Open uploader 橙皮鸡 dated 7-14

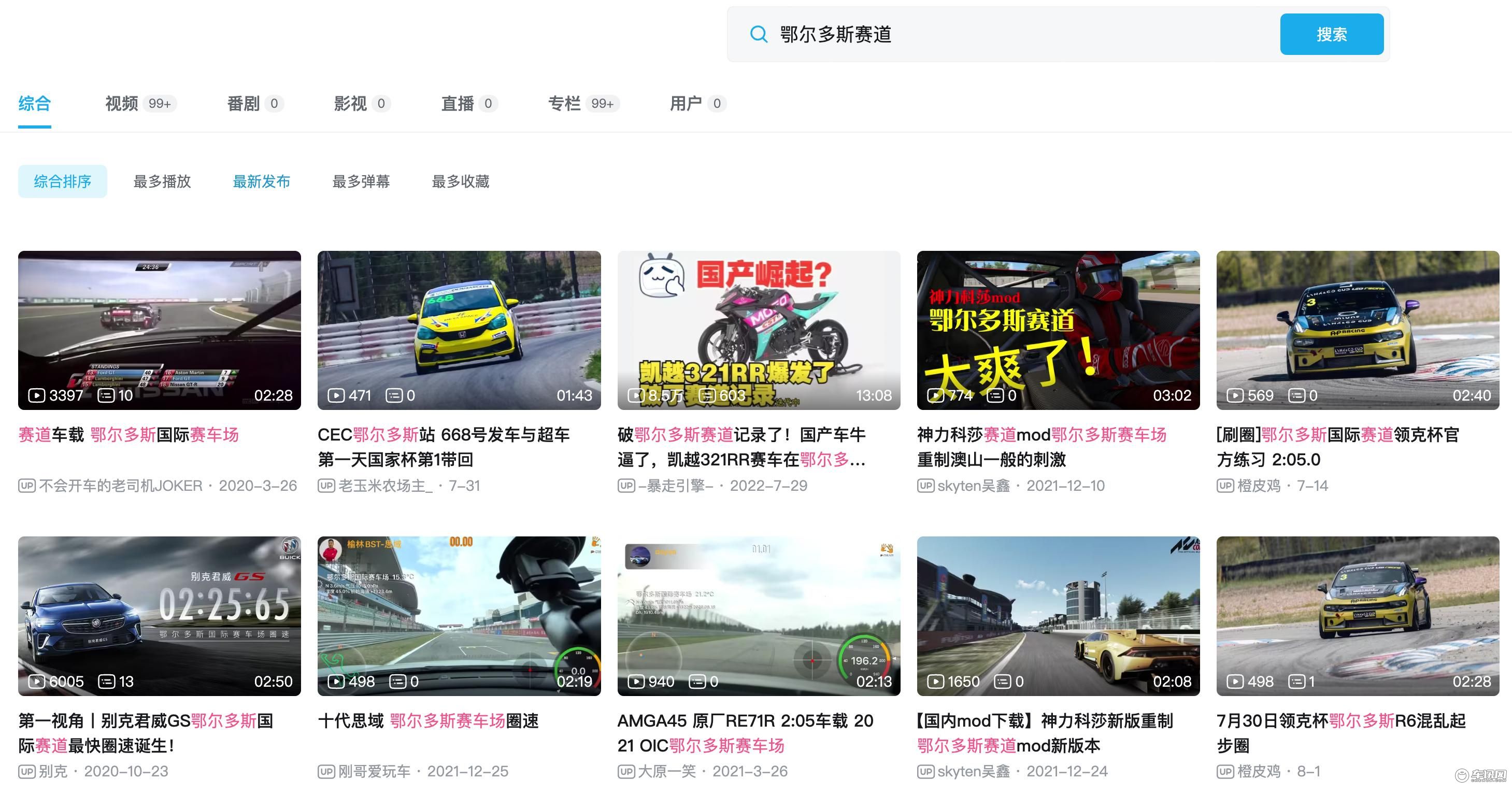tap(1259, 486)
